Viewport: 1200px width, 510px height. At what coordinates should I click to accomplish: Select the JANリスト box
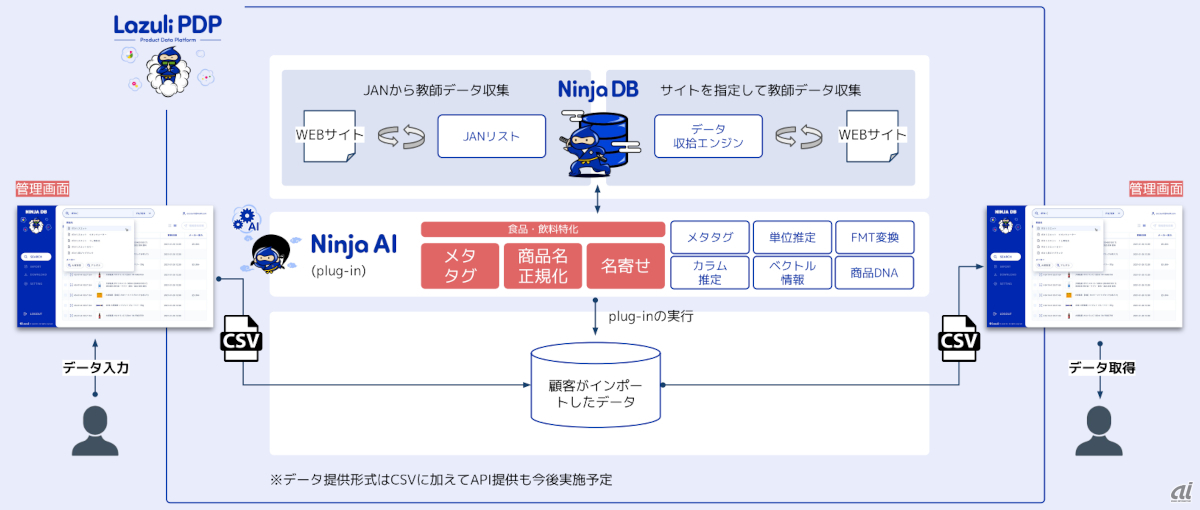tap(492, 136)
